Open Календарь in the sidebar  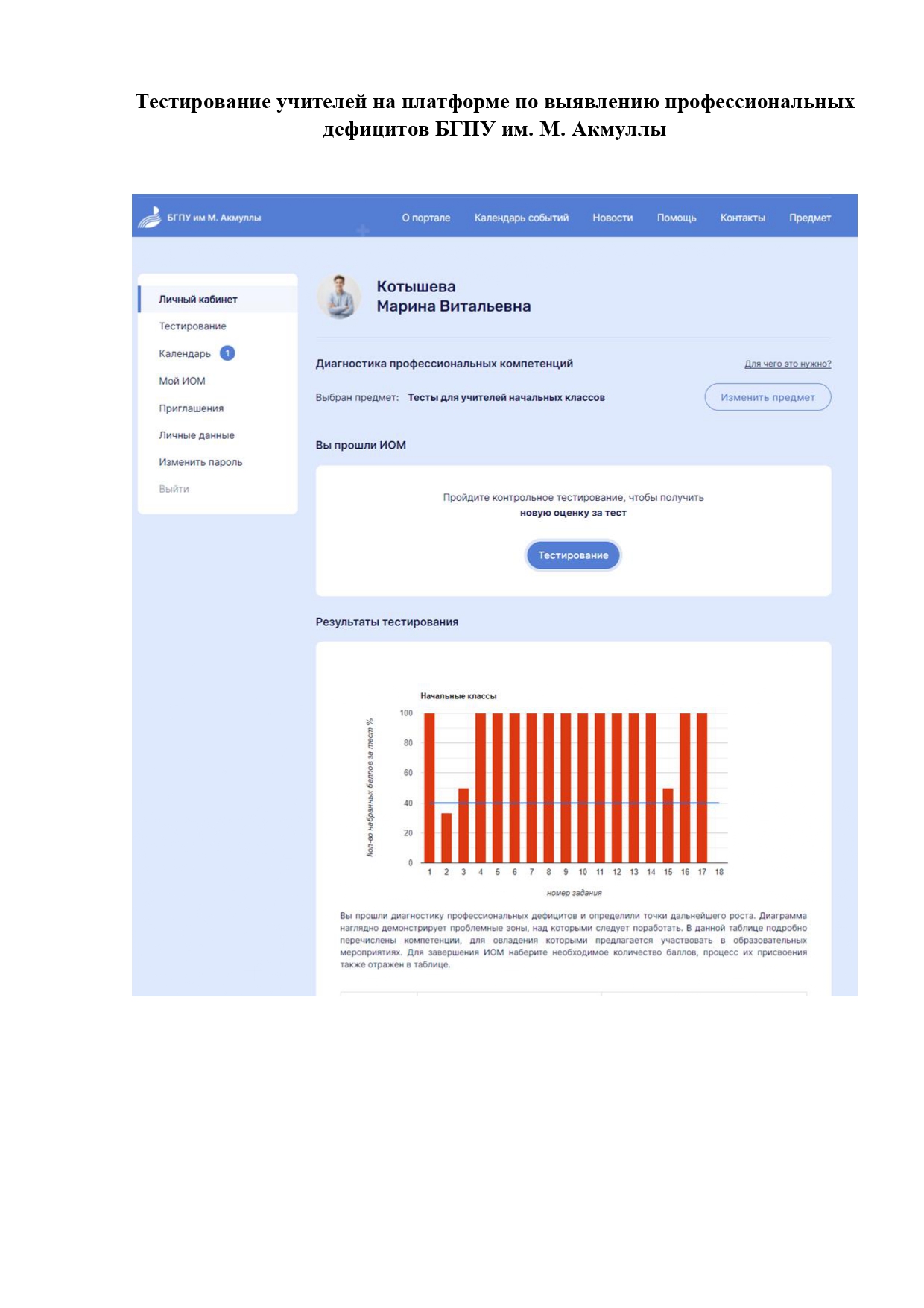pos(185,353)
